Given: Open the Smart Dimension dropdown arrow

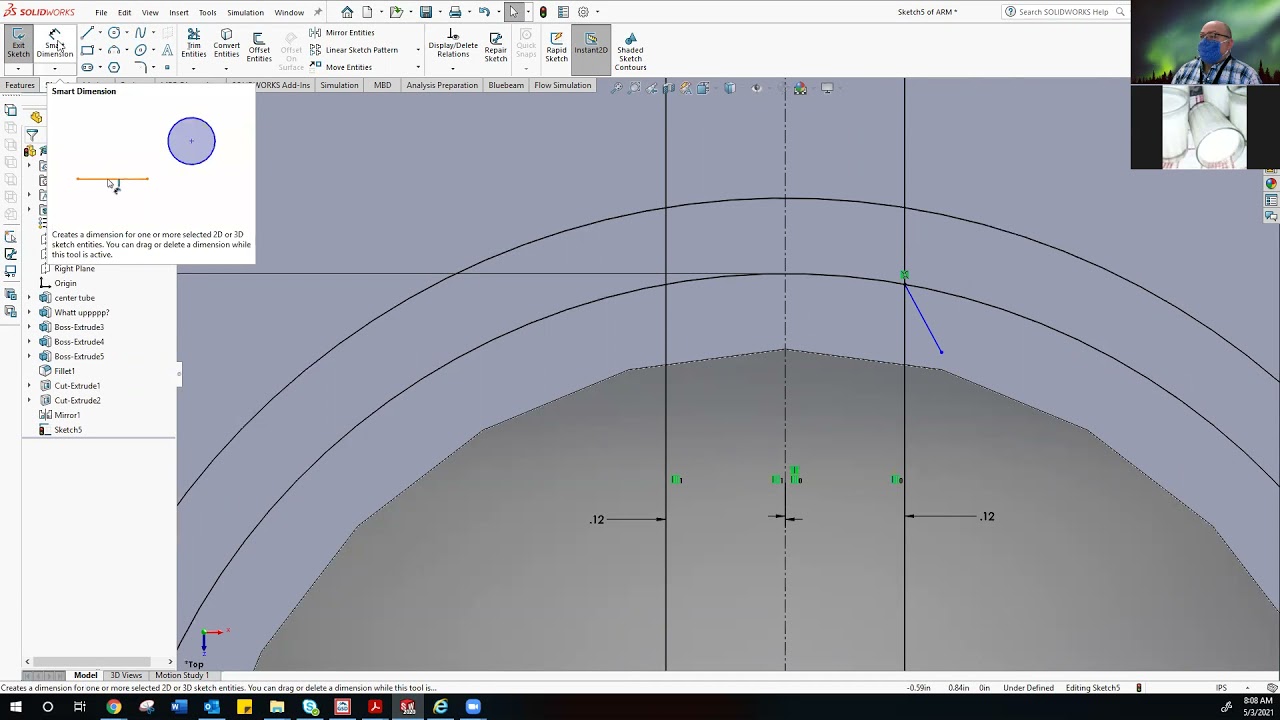Looking at the screenshot, I should [x=55, y=68].
